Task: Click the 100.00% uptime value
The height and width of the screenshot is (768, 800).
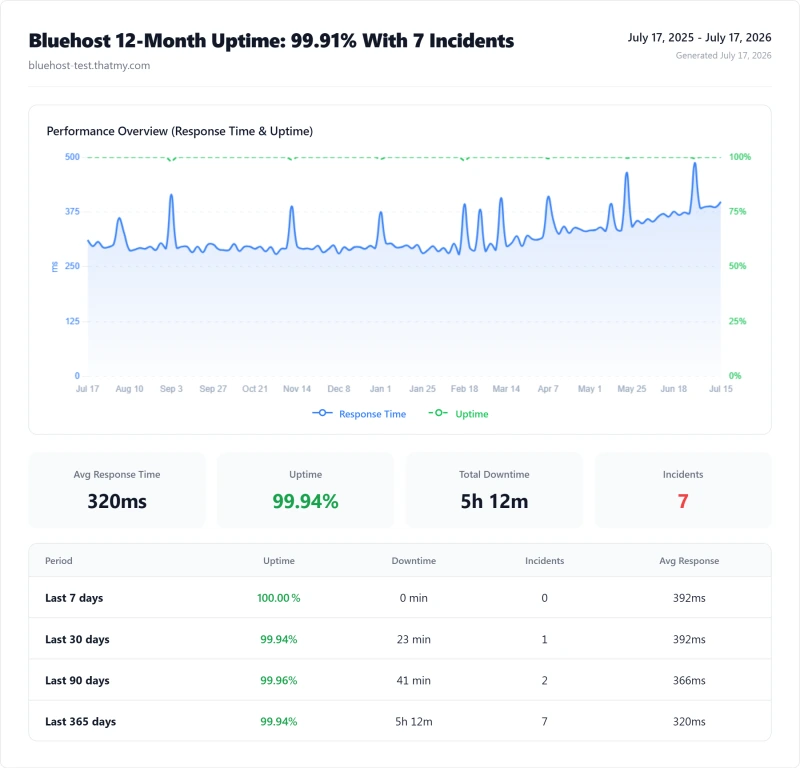Action: [x=279, y=598]
